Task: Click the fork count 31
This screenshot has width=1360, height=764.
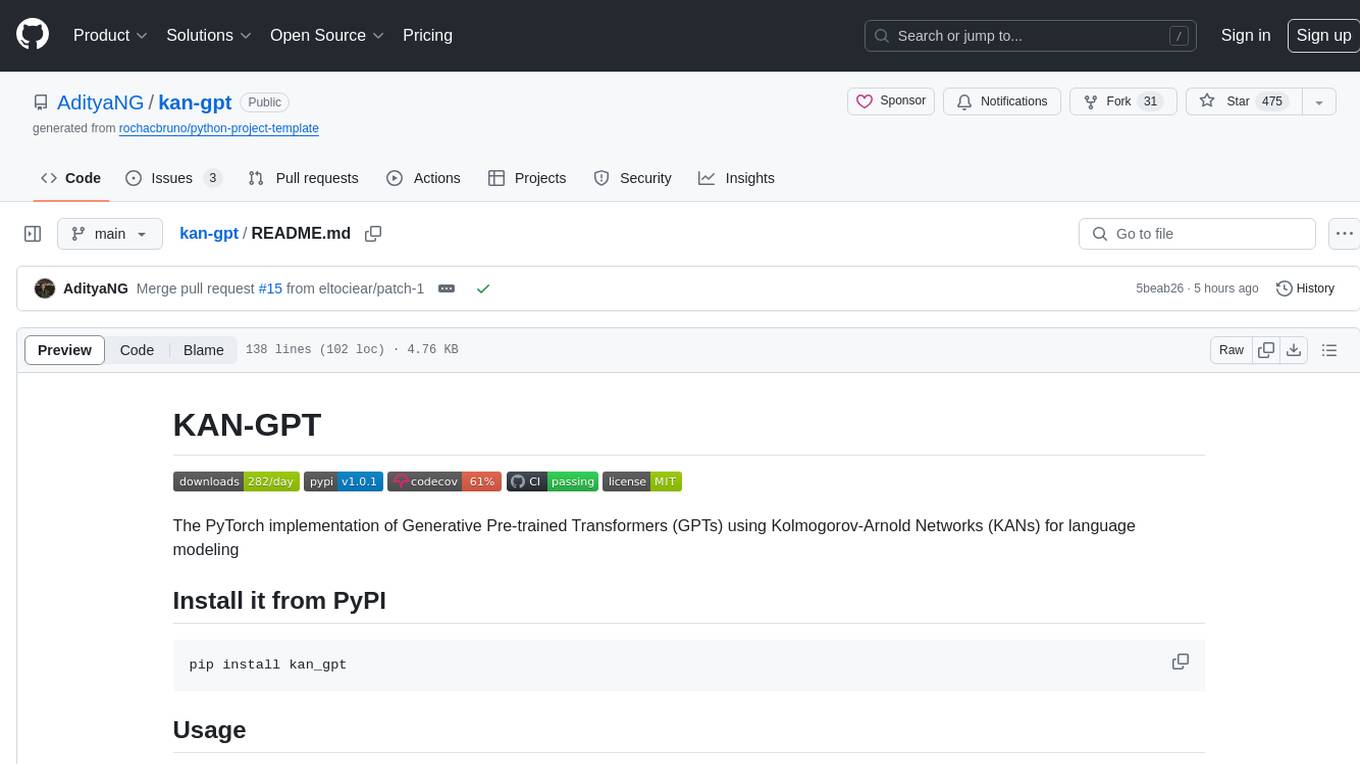Action: click(x=1150, y=101)
